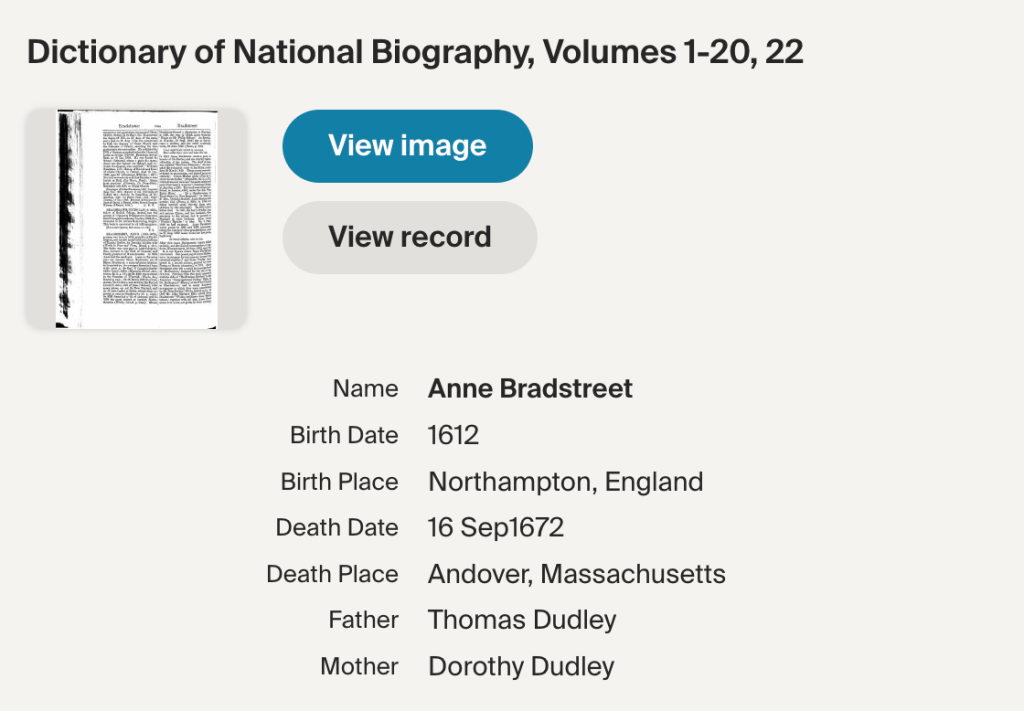This screenshot has width=1024, height=711.
Task: Click the Name field label
Action: pyautogui.click(x=365, y=389)
